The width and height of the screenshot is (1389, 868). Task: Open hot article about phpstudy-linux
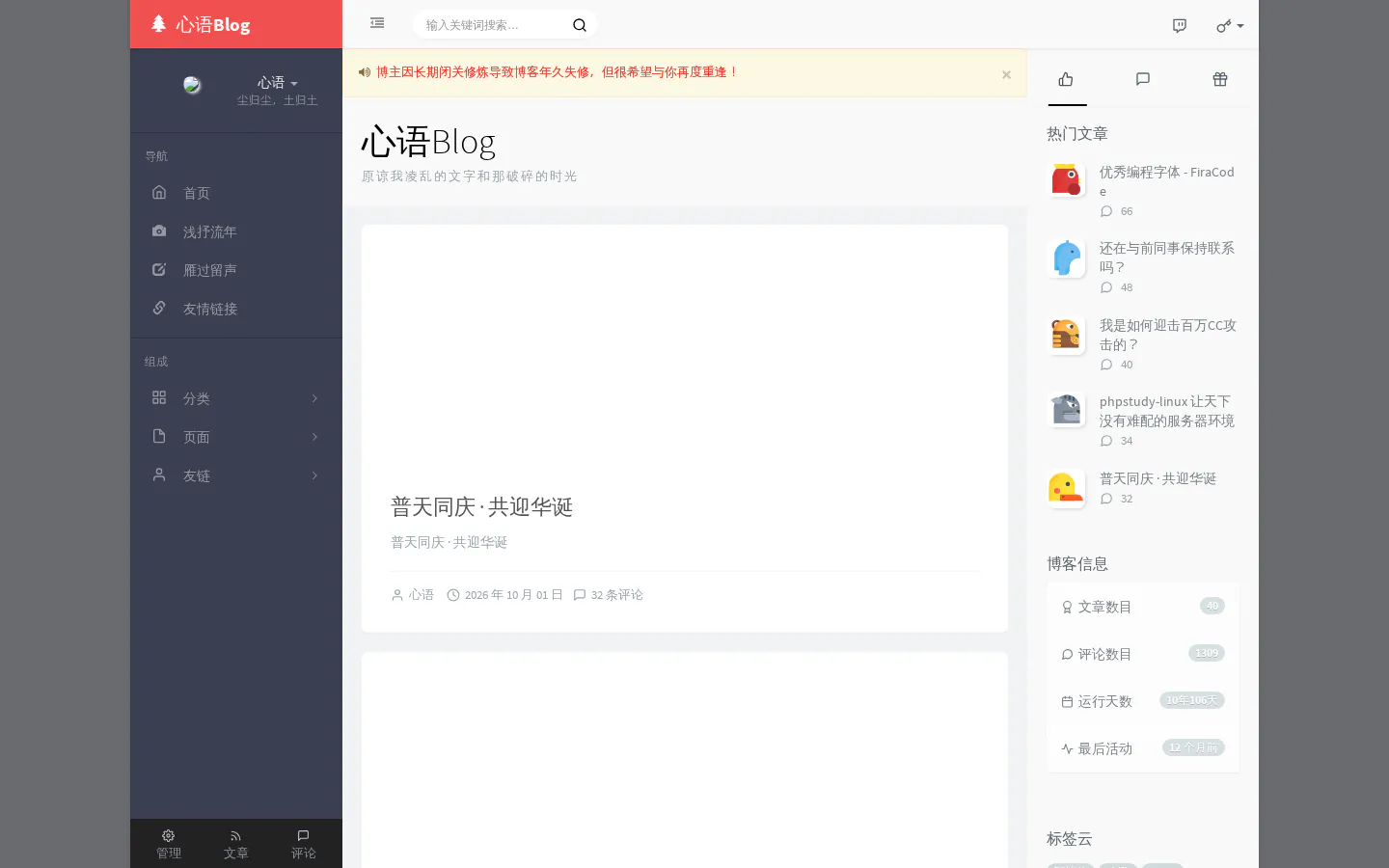1167,411
